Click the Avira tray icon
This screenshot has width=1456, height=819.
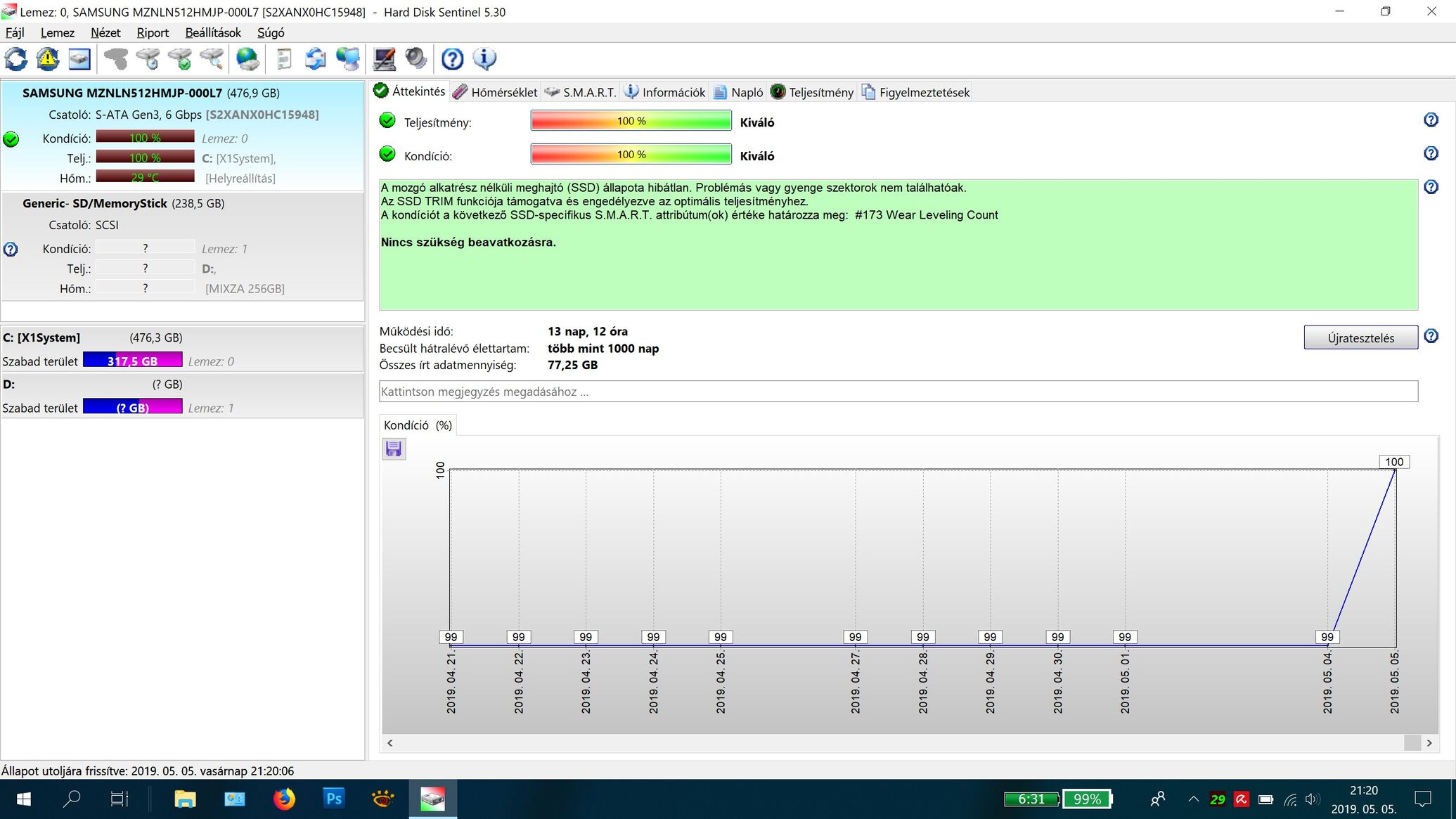coord(1242,799)
